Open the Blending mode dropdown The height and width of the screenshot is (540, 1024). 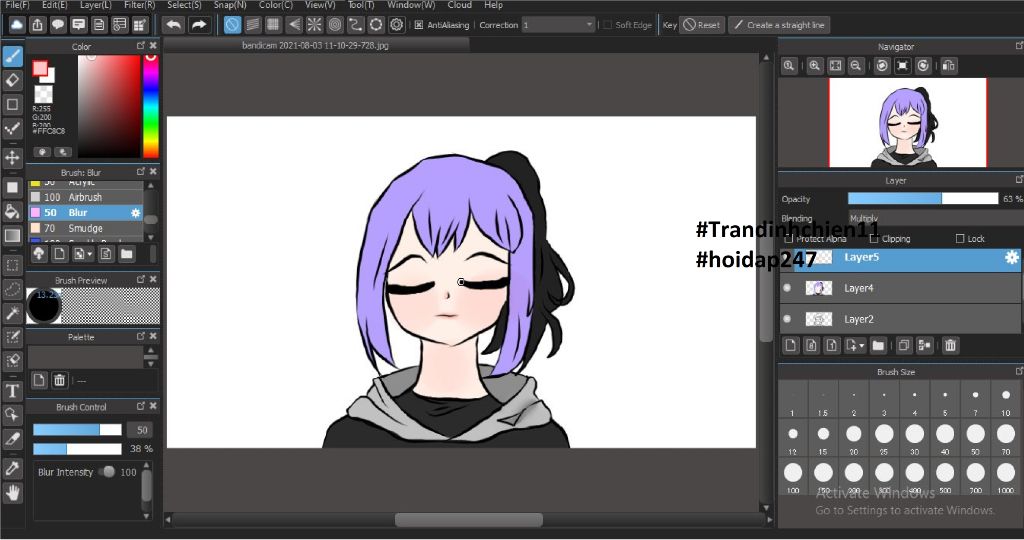pos(935,218)
